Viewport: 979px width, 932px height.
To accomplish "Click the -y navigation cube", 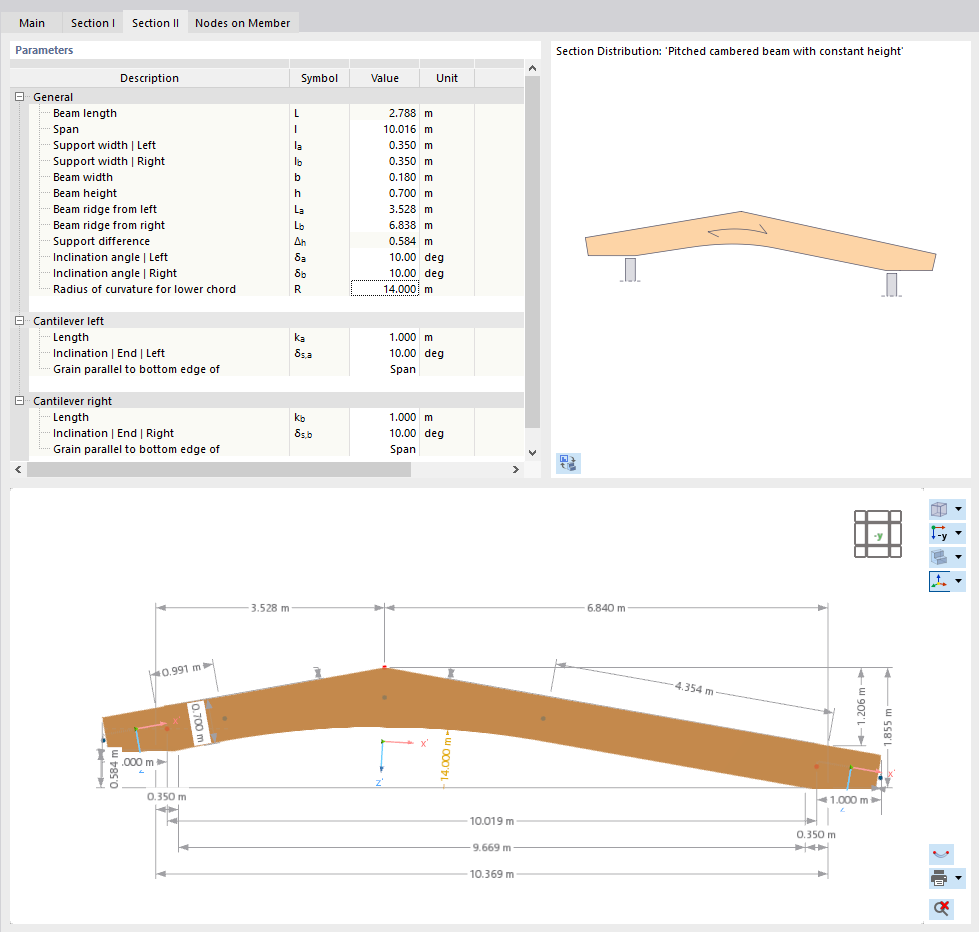I will pyautogui.click(x=878, y=534).
